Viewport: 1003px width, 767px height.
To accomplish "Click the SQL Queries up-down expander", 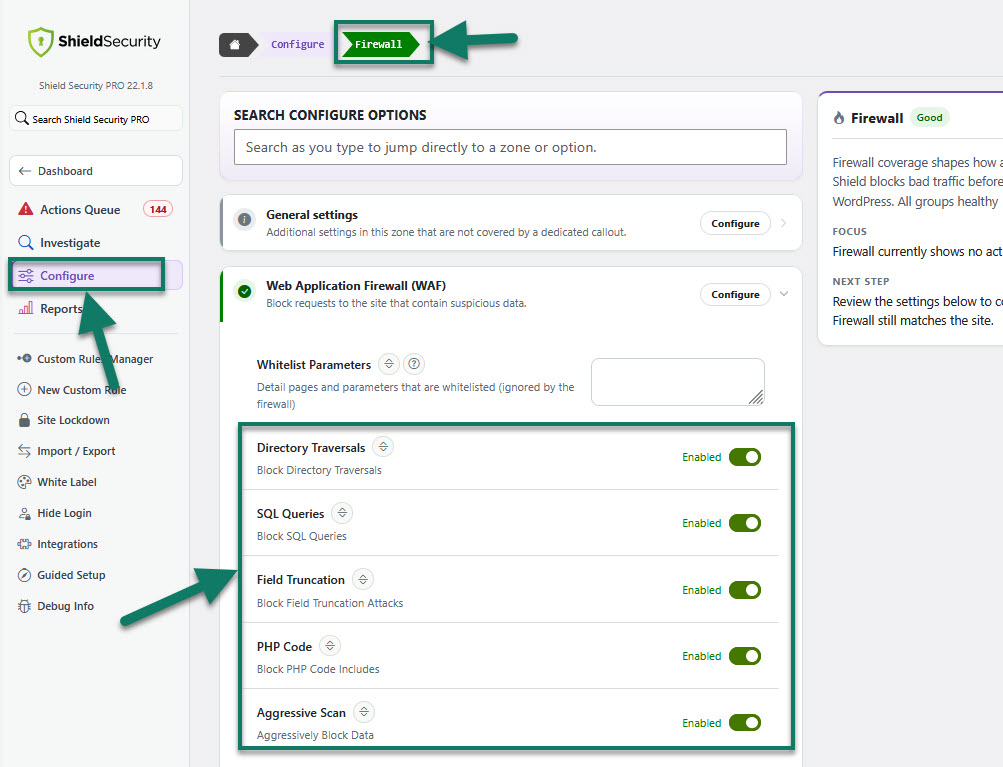I will pos(342,512).
